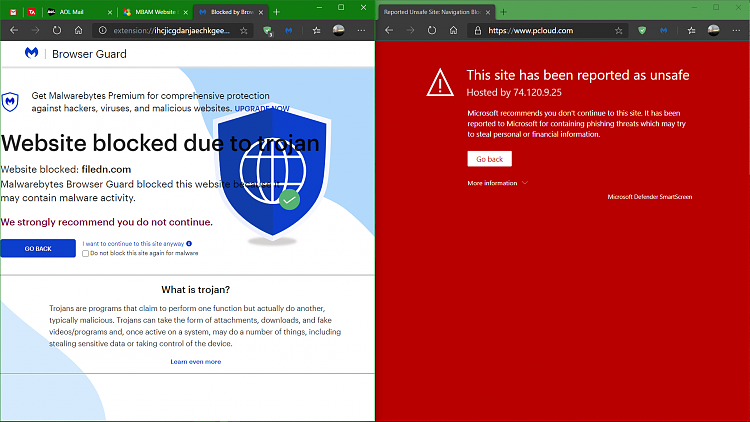
Task: Click Malwarebytes Premium shield badge icon
Action: (10, 101)
